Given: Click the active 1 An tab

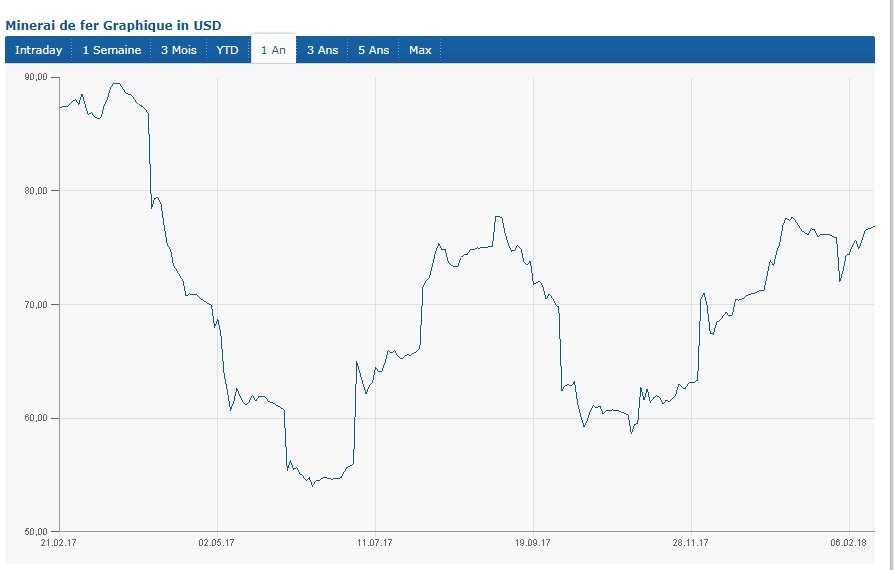Looking at the screenshot, I should (x=273, y=50).
